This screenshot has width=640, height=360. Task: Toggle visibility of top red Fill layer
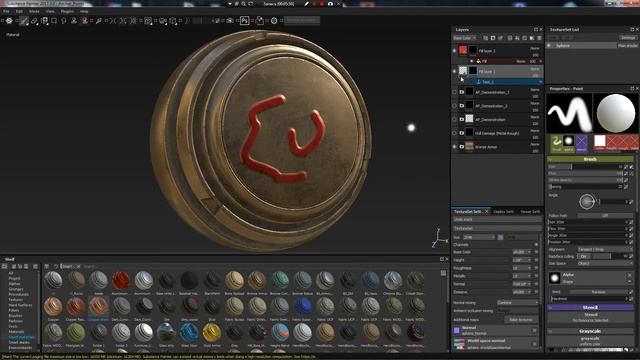(454, 51)
